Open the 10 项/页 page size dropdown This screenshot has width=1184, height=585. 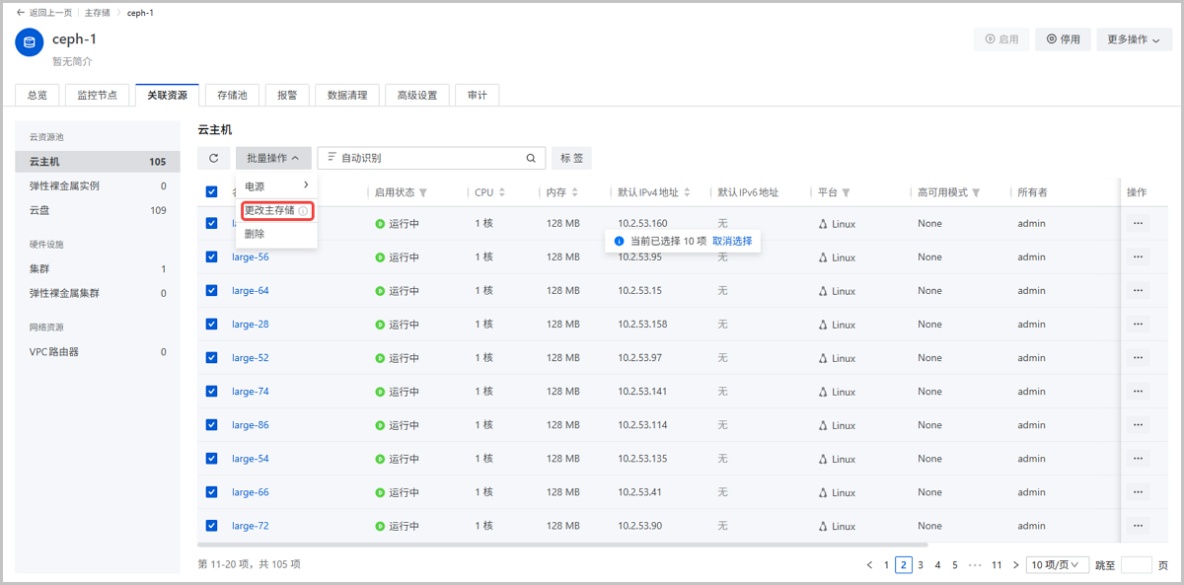point(1057,564)
